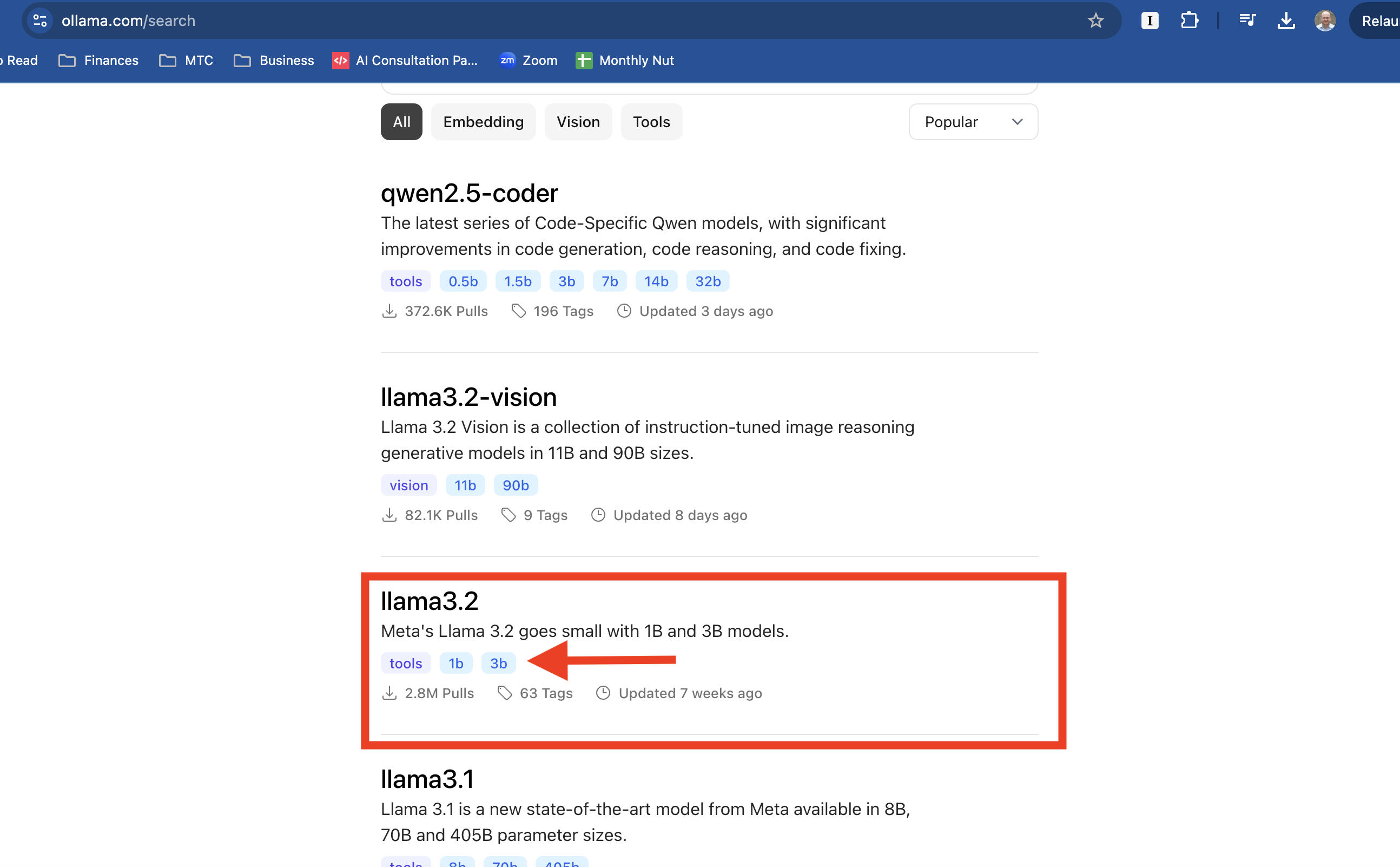The image size is (1400, 867).
Task: Select the All filter tab
Action: (x=401, y=122)
